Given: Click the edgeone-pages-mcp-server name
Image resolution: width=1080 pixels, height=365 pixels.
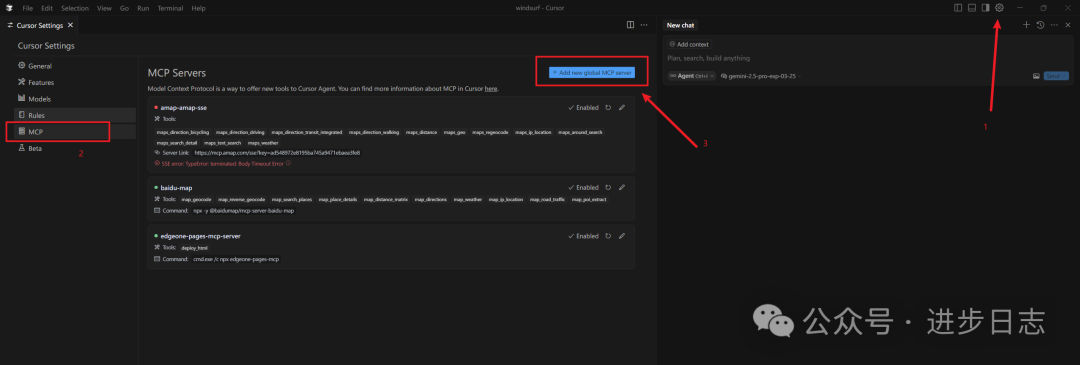Looking at the screenshot, I should [x=200, y=236].
